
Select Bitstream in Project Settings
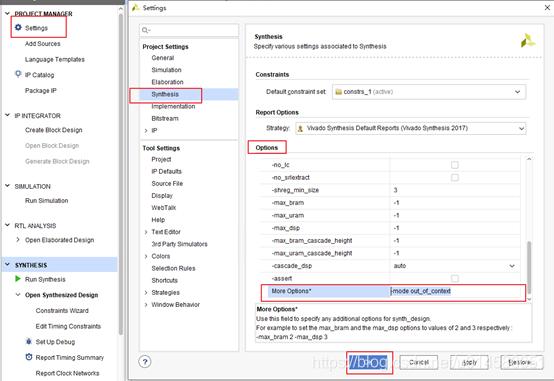pyautogui.click(x=165, y=118)
